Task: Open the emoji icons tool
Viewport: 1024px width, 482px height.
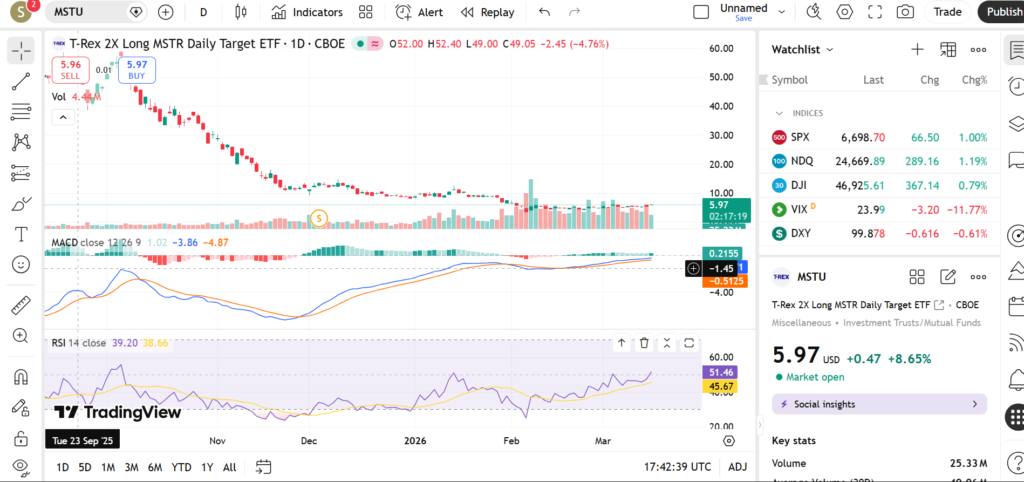Action: (x=21, y=264)
